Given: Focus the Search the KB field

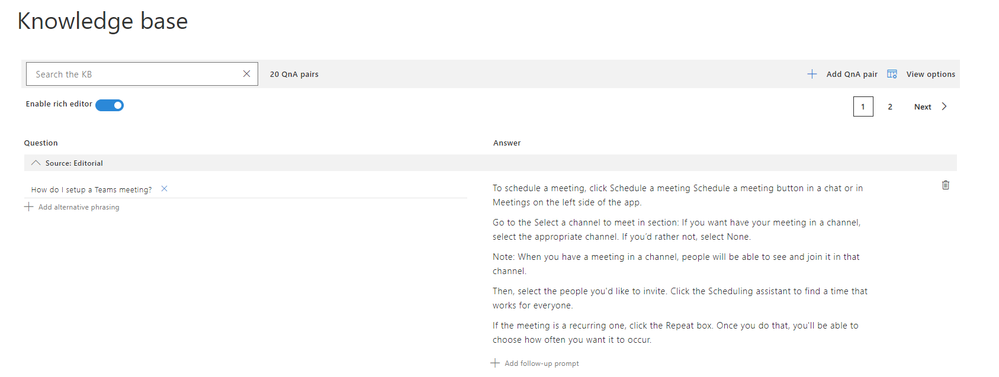Looking at the screenshot, I should [x=134, y=74].
